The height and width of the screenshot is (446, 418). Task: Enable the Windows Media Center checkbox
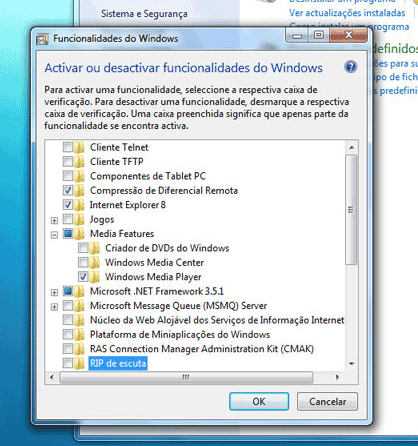83,262
